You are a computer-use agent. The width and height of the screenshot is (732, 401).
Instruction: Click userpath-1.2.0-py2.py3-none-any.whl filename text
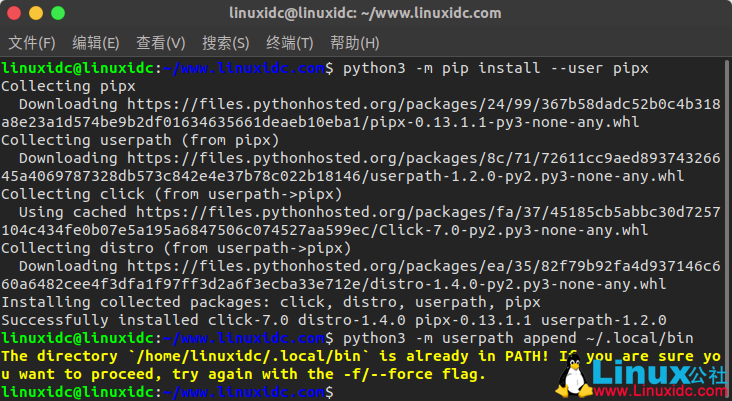pyautogui.click(x=527, y=176)
